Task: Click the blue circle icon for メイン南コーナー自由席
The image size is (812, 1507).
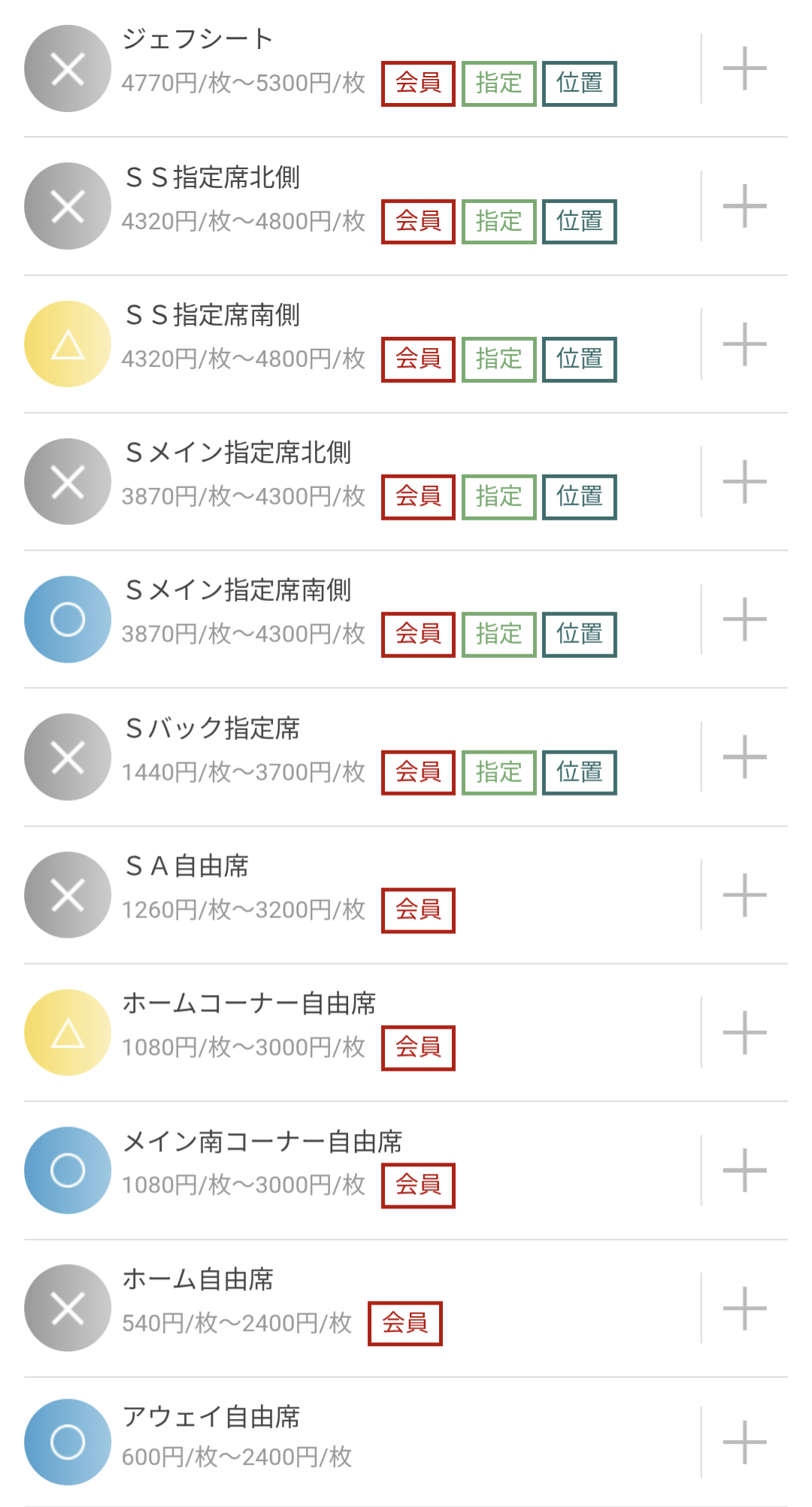Action: tap(68, 1170)
